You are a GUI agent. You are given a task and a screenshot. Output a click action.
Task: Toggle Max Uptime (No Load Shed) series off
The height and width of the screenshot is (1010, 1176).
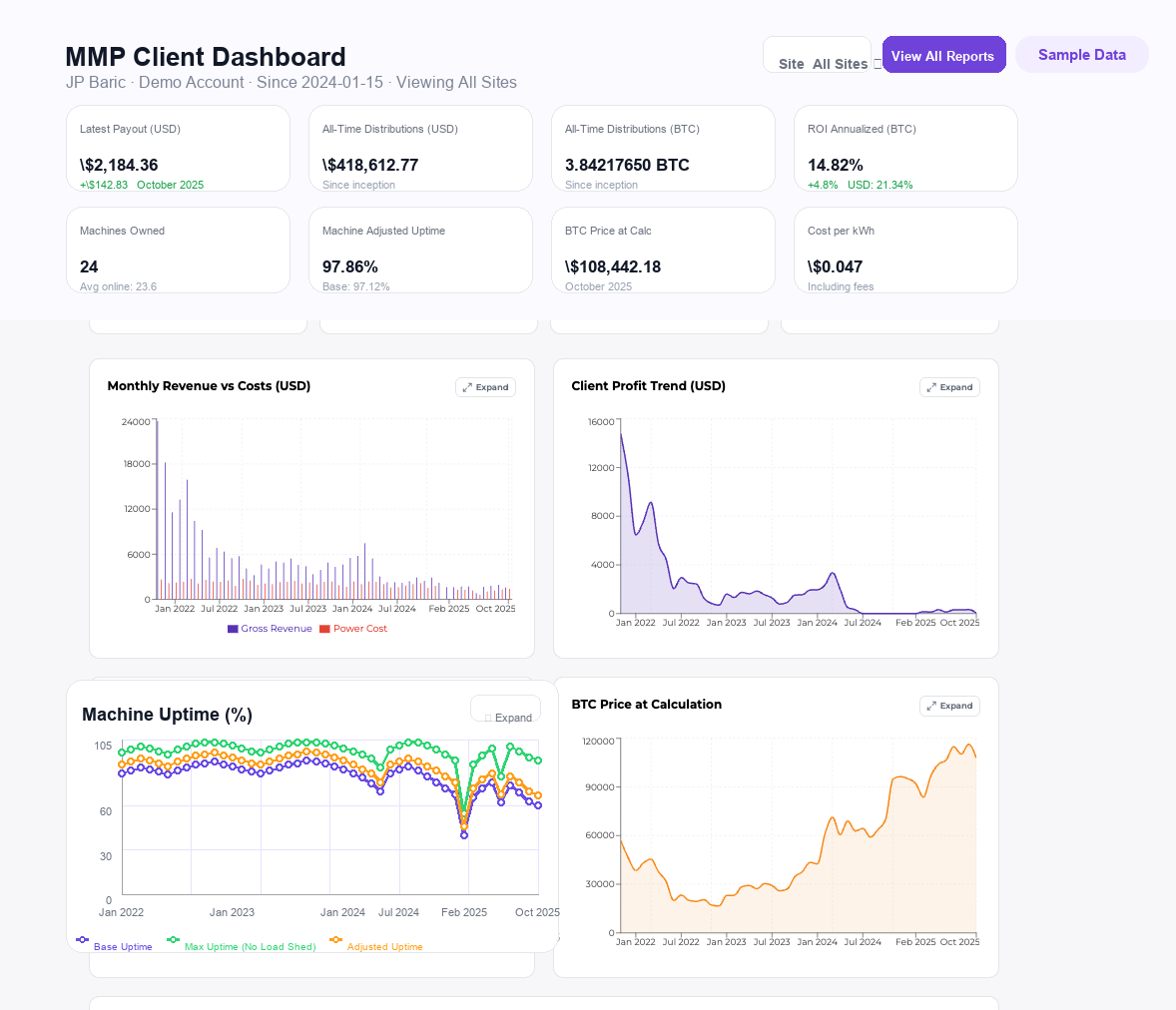click(244, 946)
